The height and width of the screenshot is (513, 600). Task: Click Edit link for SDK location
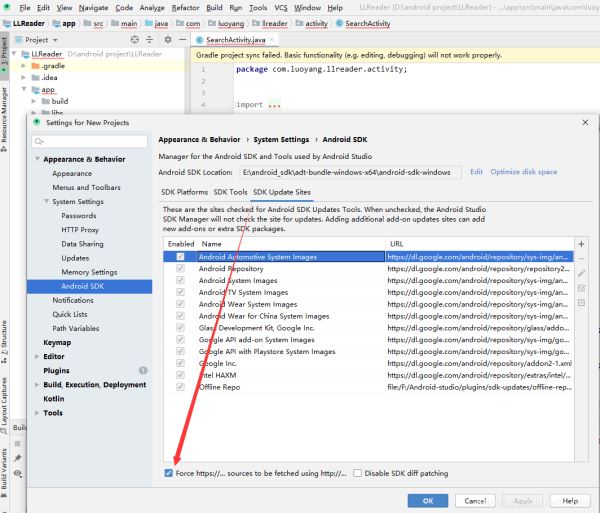(476, 172)
